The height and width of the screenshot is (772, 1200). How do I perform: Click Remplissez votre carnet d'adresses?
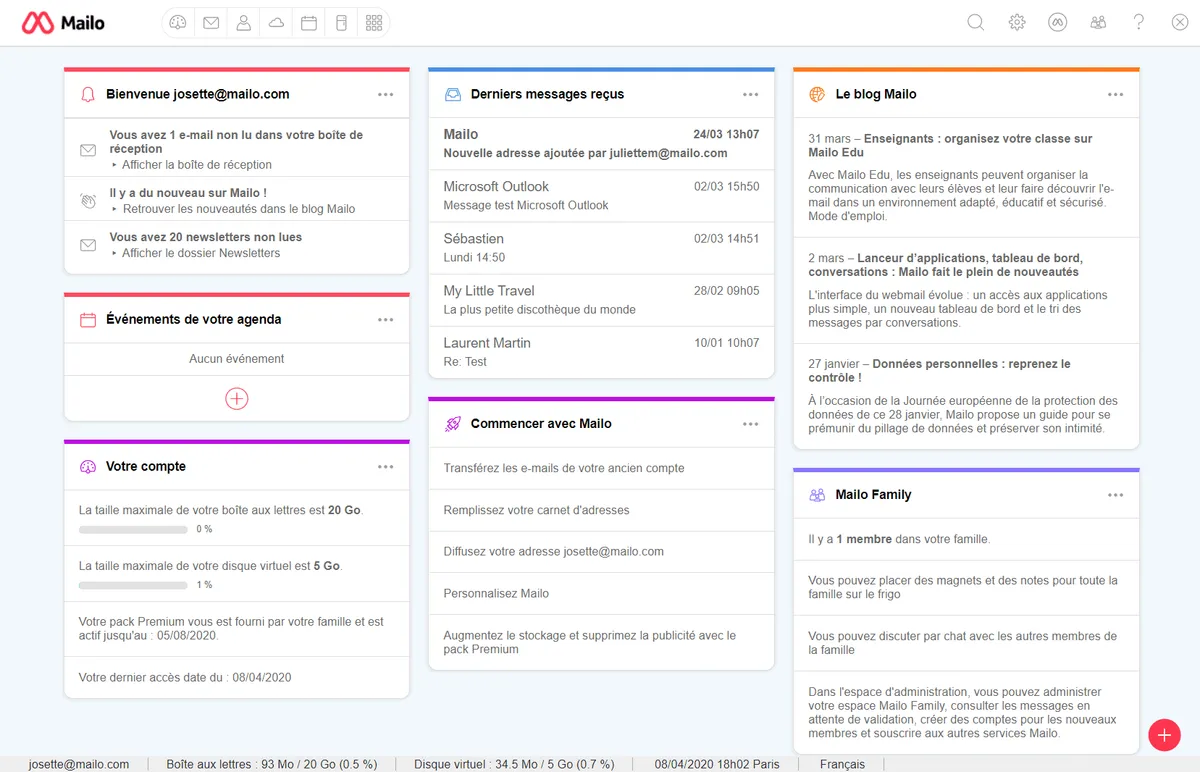[x=536, y=510]
